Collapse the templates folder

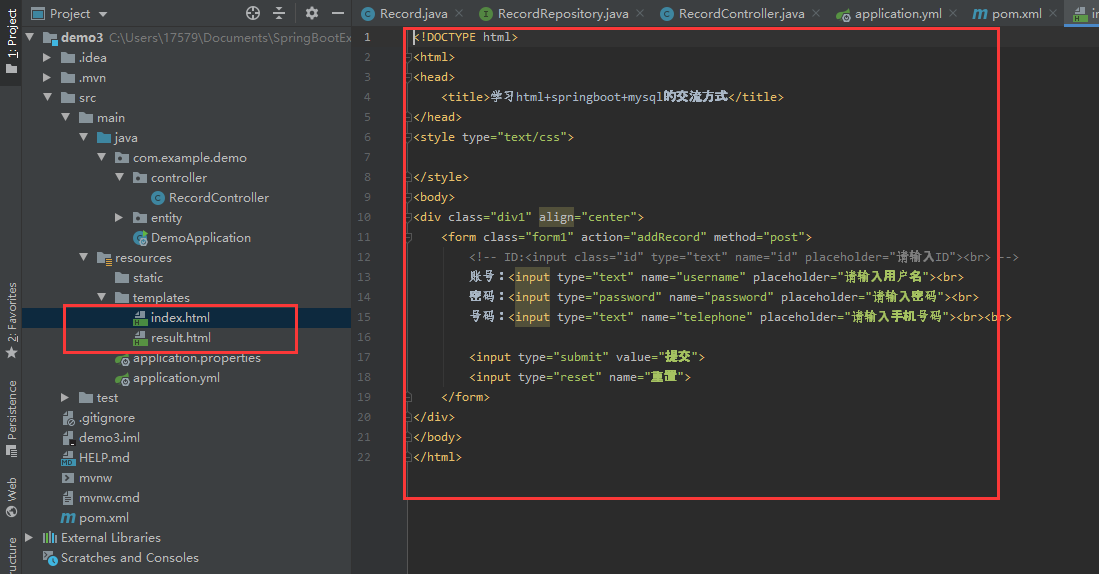click(102, 297)
